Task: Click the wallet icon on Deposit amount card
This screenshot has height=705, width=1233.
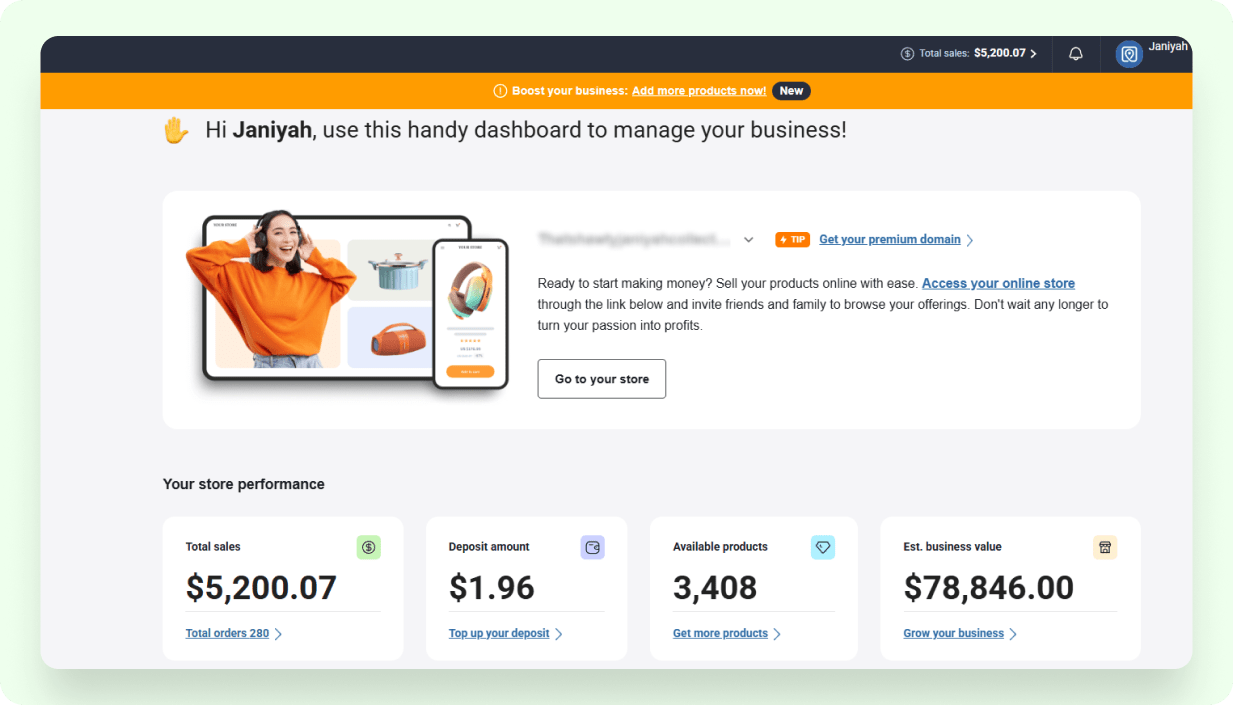Action: pos(593,547)
